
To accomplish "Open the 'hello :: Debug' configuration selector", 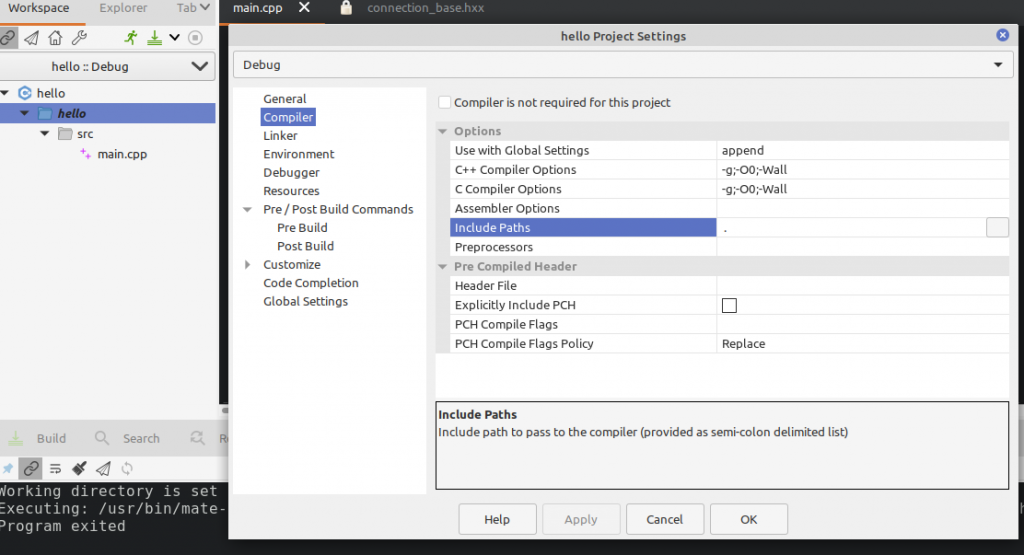I will (108, 67).
